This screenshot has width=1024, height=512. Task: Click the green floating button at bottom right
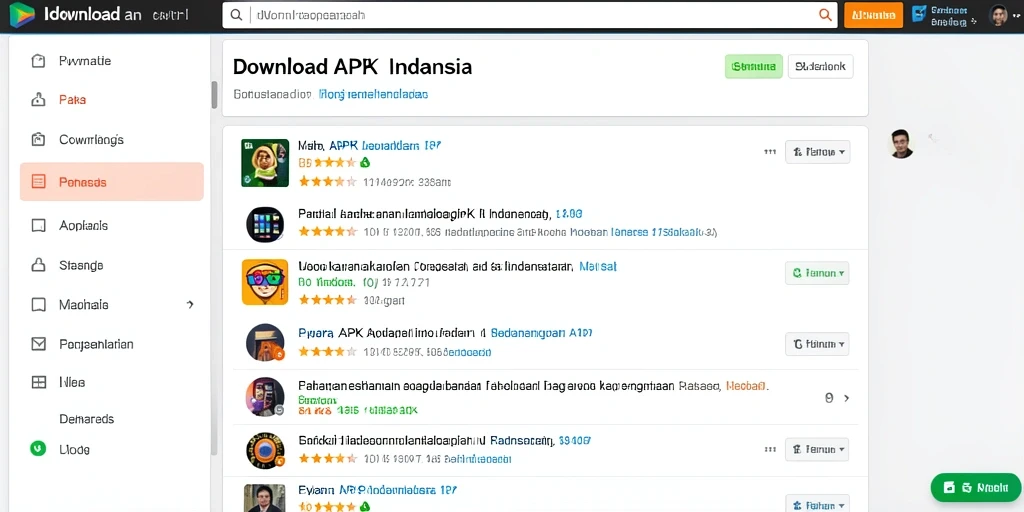975,487
